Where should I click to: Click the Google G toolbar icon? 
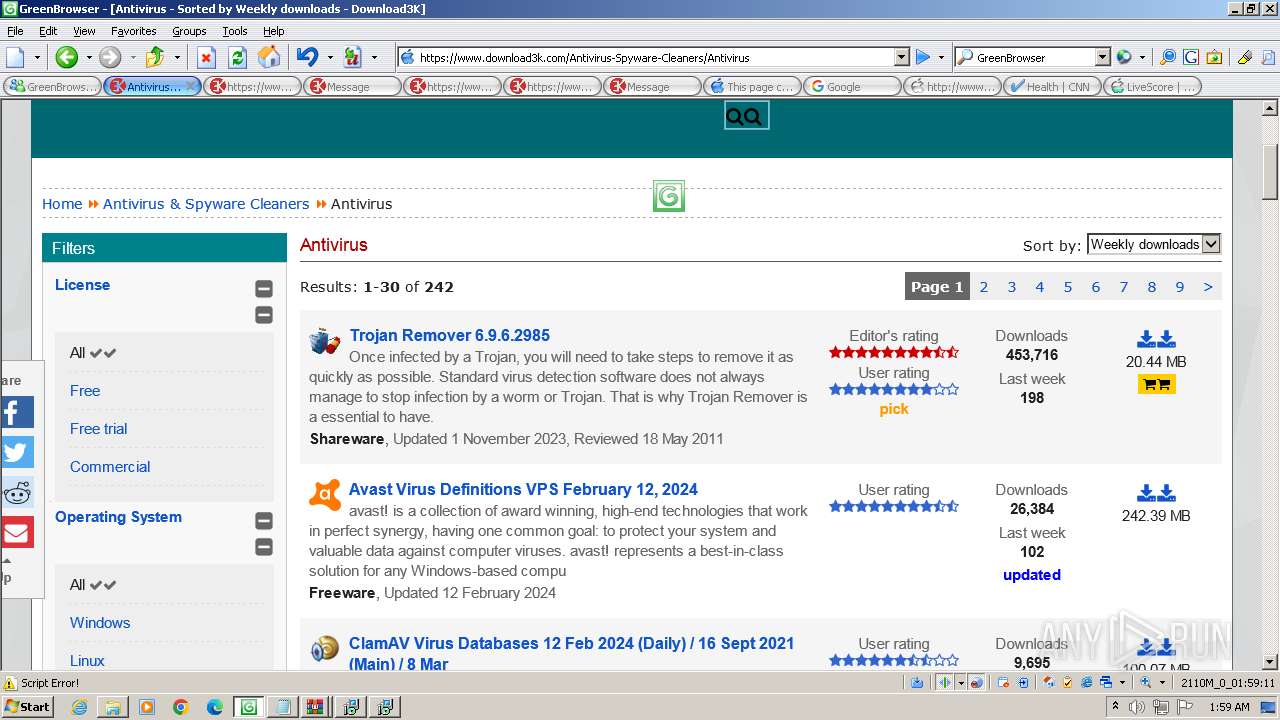[1191, 57]
